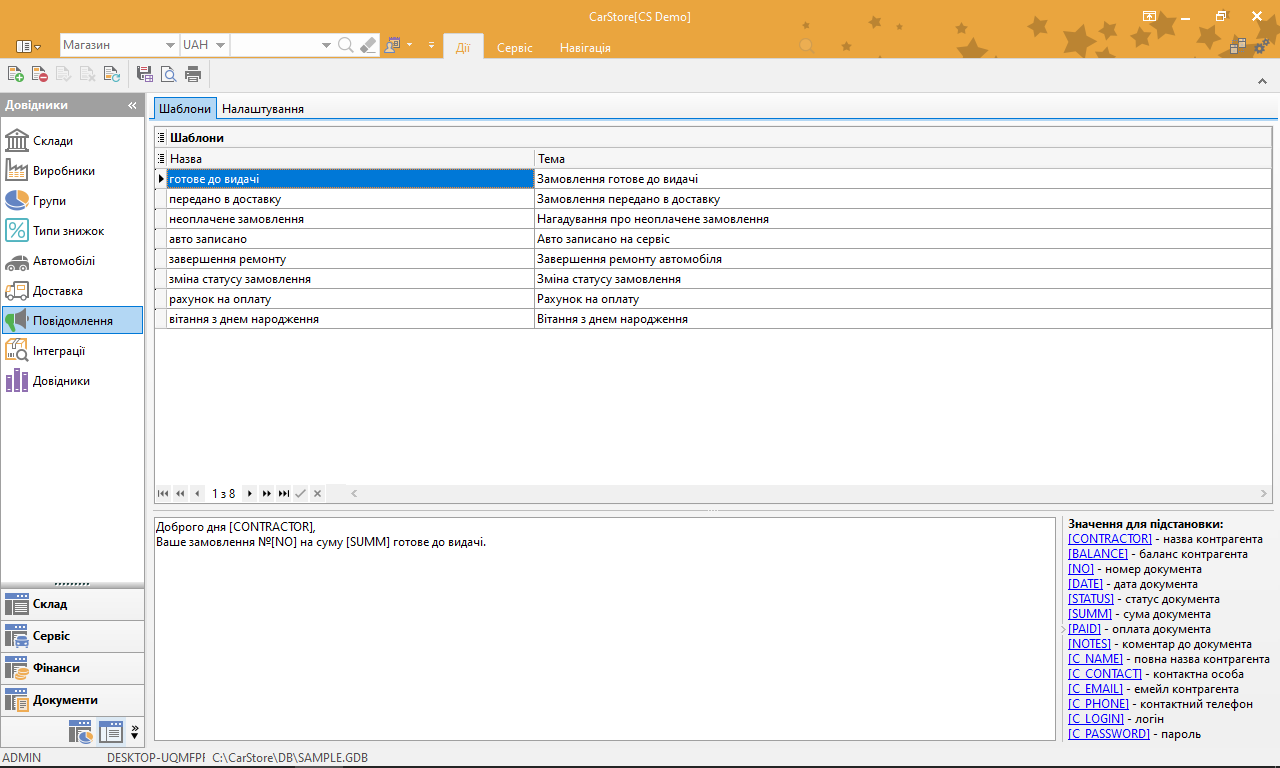The height and width of the screenshot is (768, 1280).
Task: Click the delete record toolbar icon
Action: pyautogui.click(x=39, y=73)
